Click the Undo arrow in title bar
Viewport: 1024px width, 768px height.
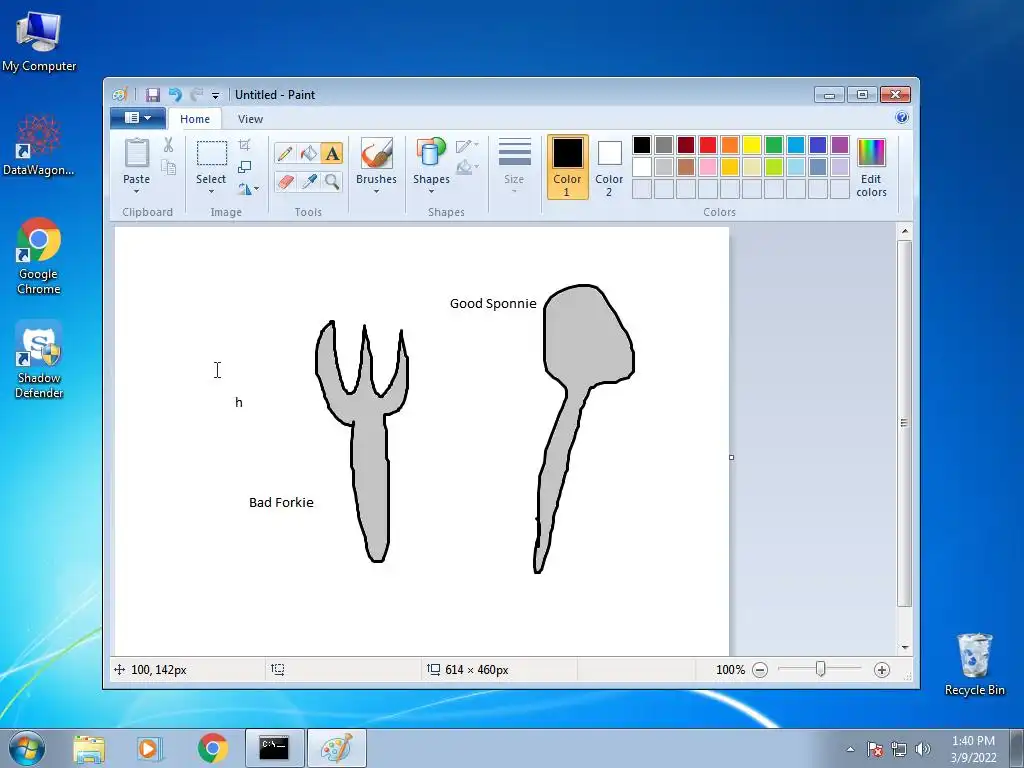pyautogui.click(x=175, y=95)
